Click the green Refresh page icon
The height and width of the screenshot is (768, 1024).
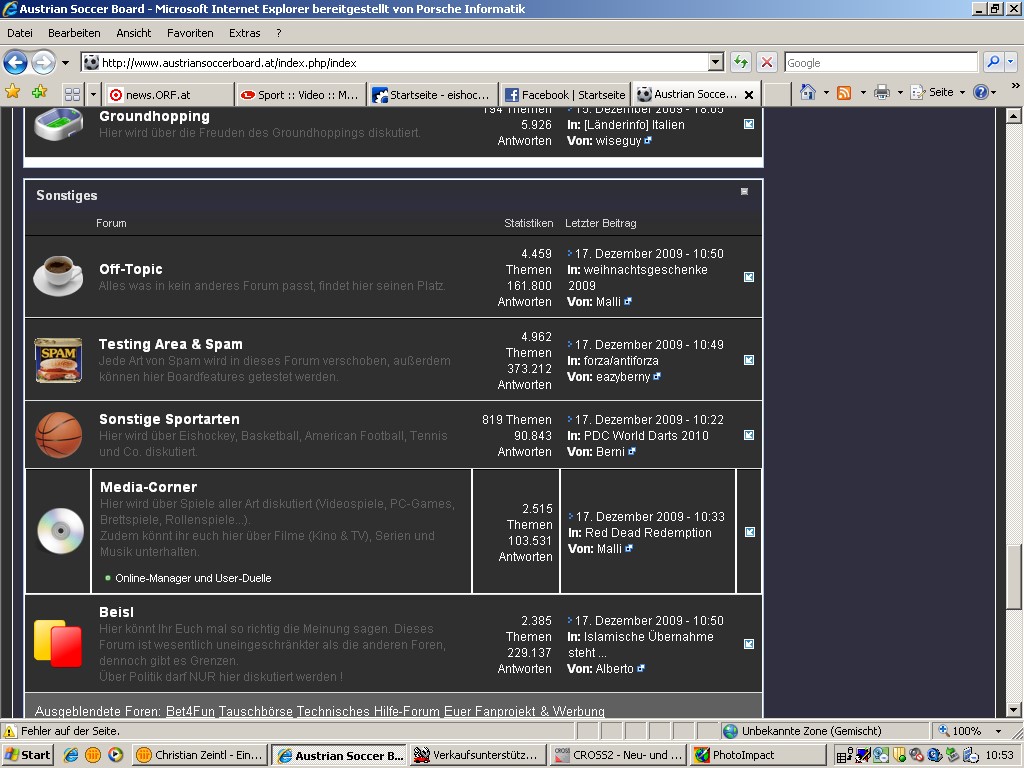point(741,62)
